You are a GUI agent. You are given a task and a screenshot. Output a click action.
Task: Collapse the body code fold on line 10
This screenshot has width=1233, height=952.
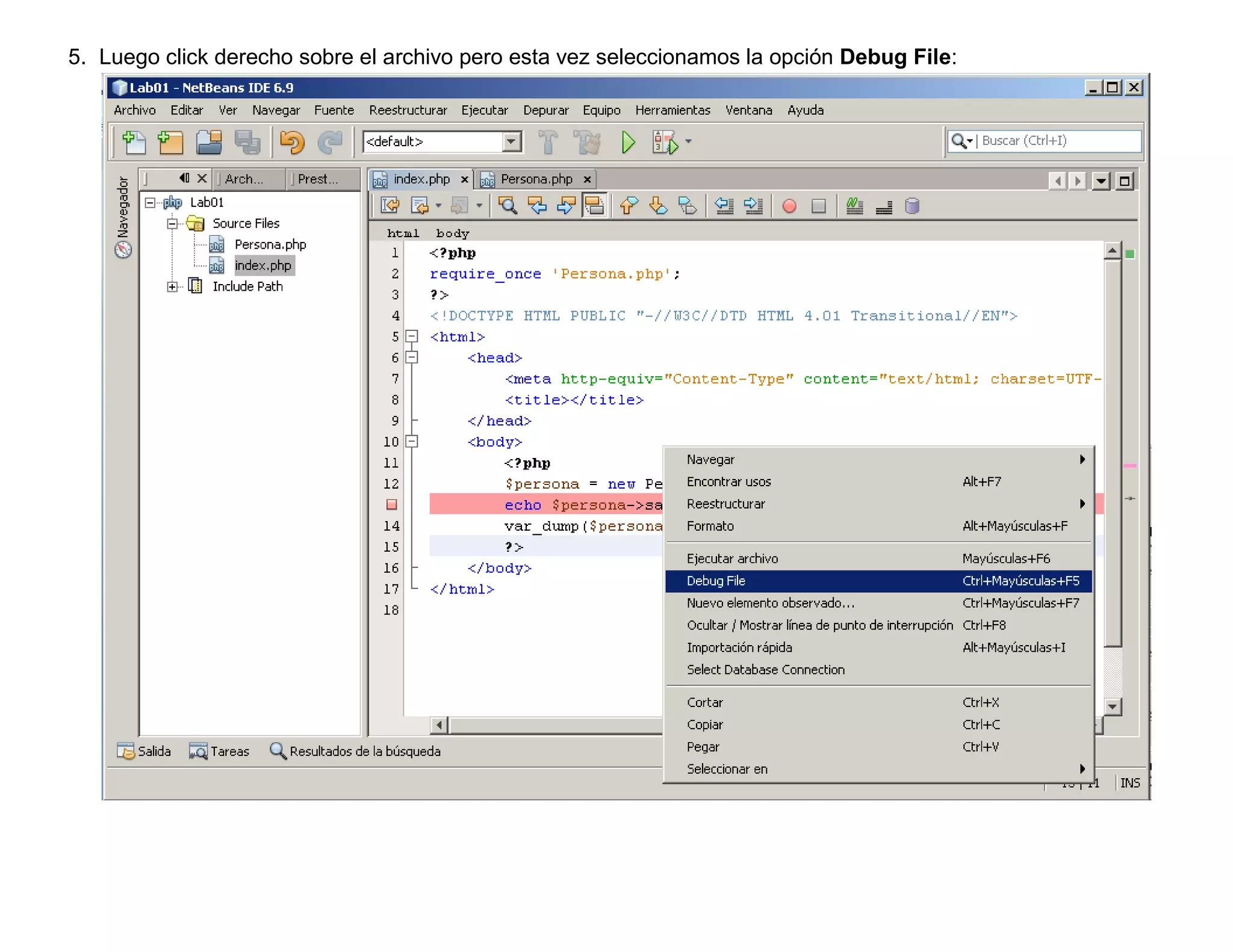click(412, 442)
